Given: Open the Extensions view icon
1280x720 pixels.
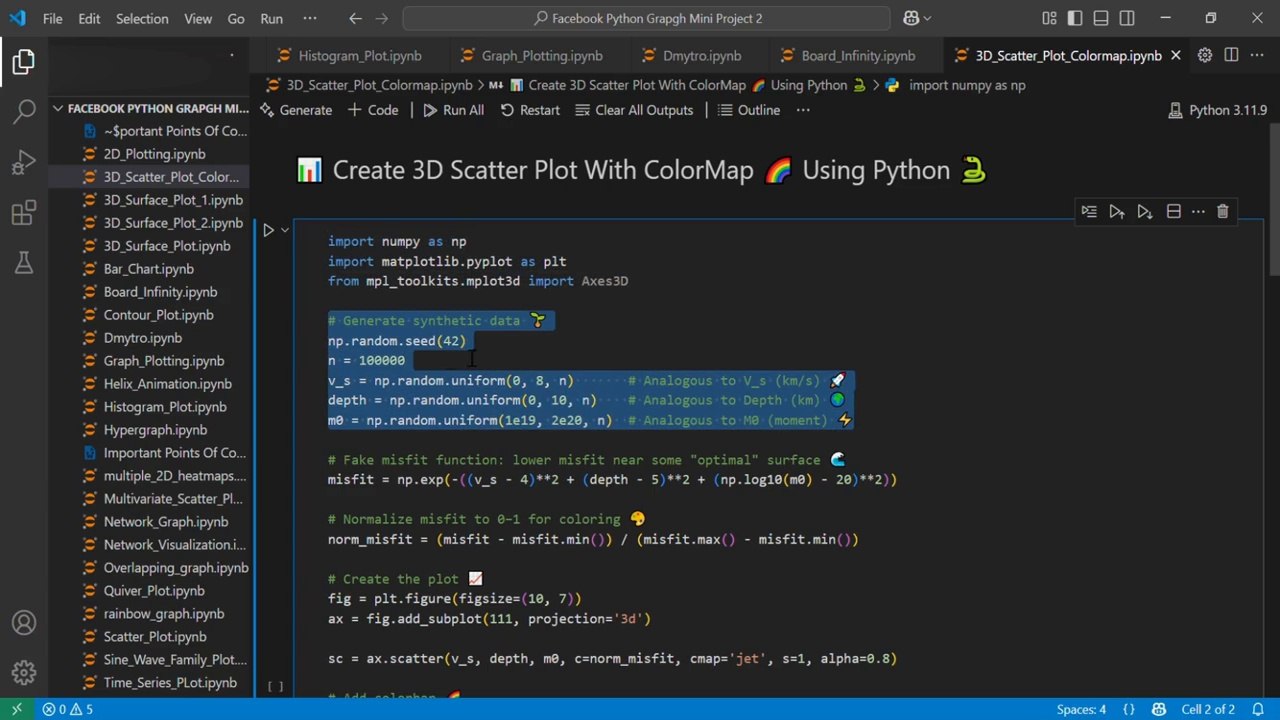Looking at the screenshot, I should (x=24, y=213).
